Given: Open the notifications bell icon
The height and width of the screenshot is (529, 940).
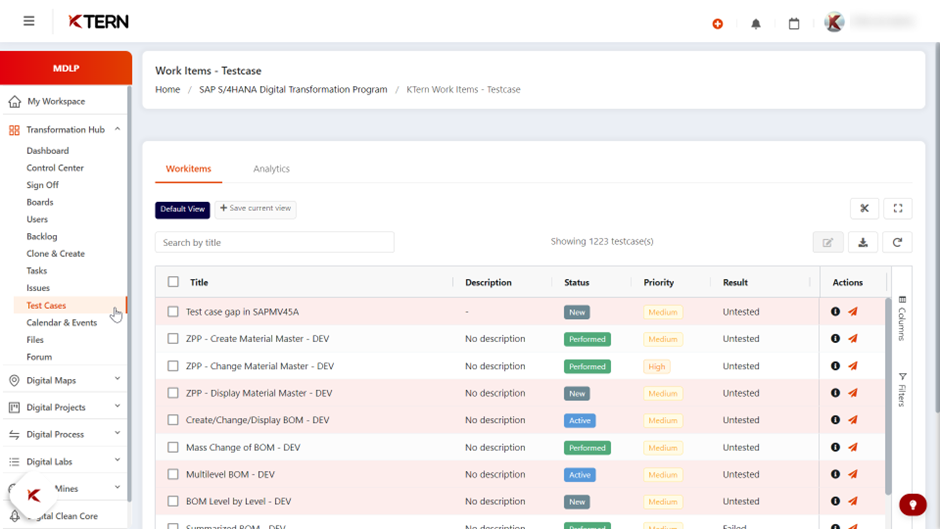Looking at the screenshot, I should [756, 24].
